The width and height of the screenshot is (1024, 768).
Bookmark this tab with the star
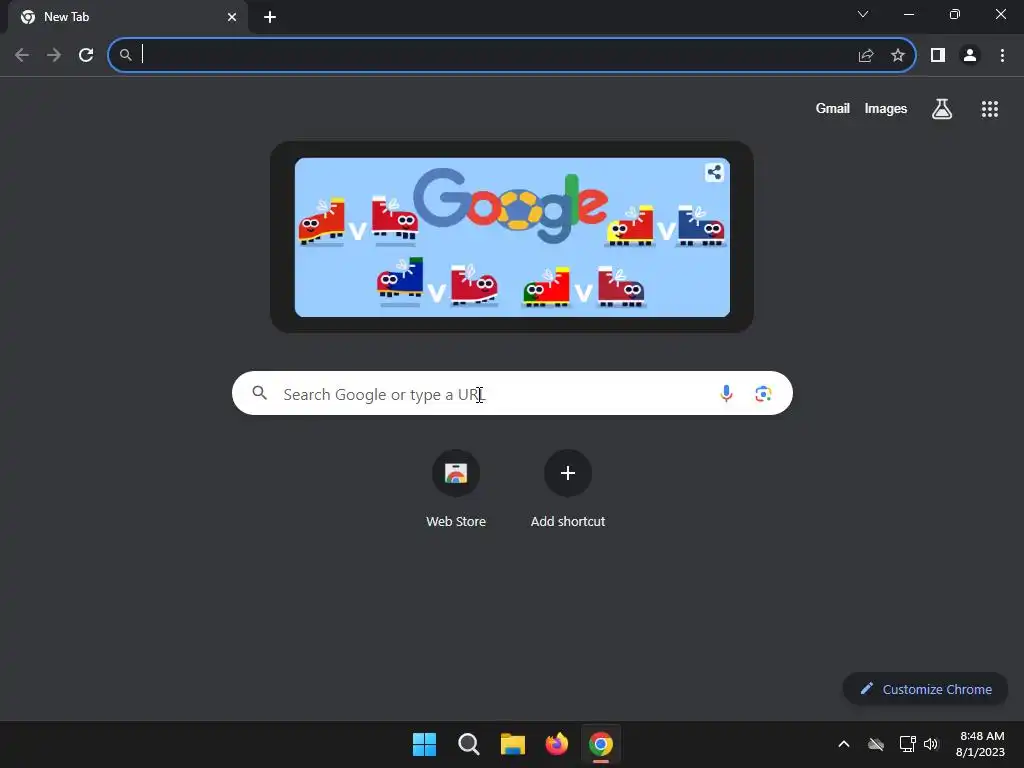pos(898,55)
